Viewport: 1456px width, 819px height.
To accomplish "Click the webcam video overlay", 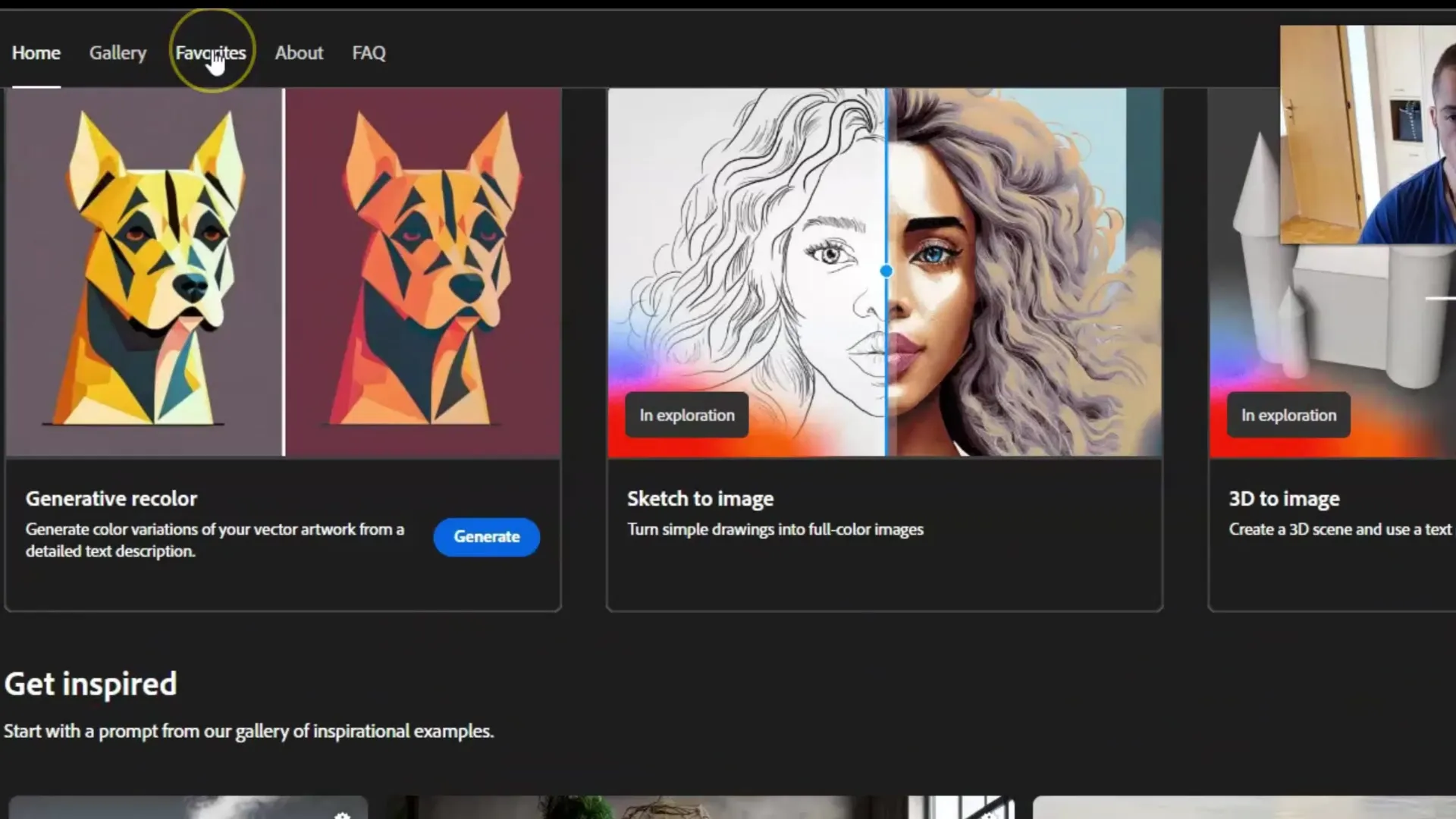I will pos(1368,134).
